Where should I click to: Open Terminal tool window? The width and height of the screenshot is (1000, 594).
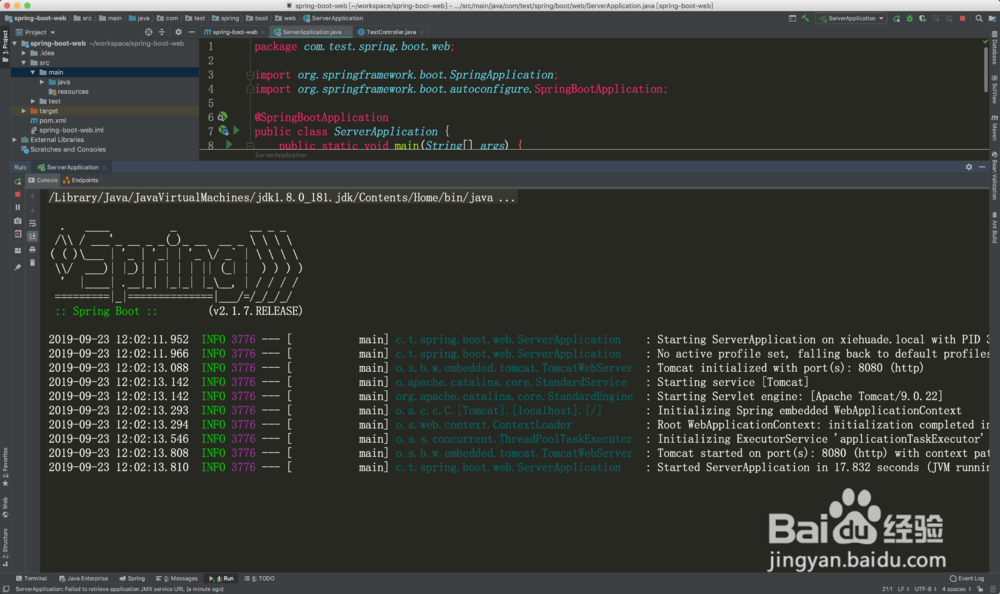pos(31,579)
